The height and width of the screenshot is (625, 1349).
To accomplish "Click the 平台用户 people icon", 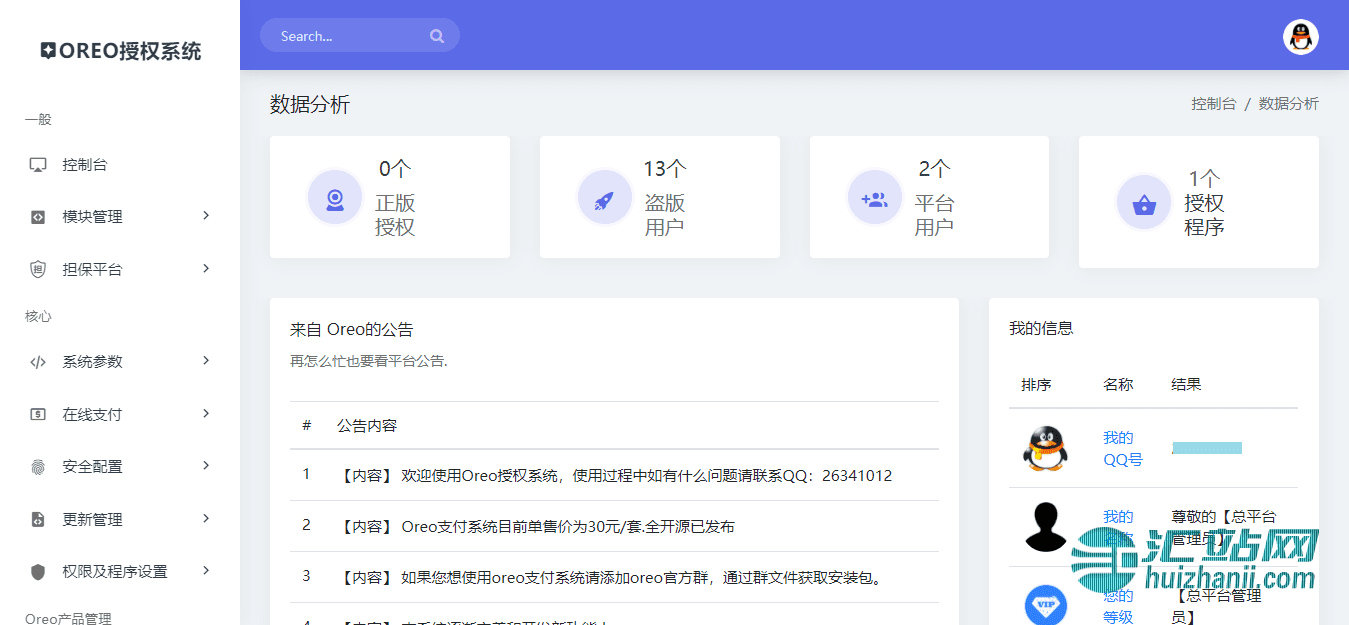I will point(875,198).
